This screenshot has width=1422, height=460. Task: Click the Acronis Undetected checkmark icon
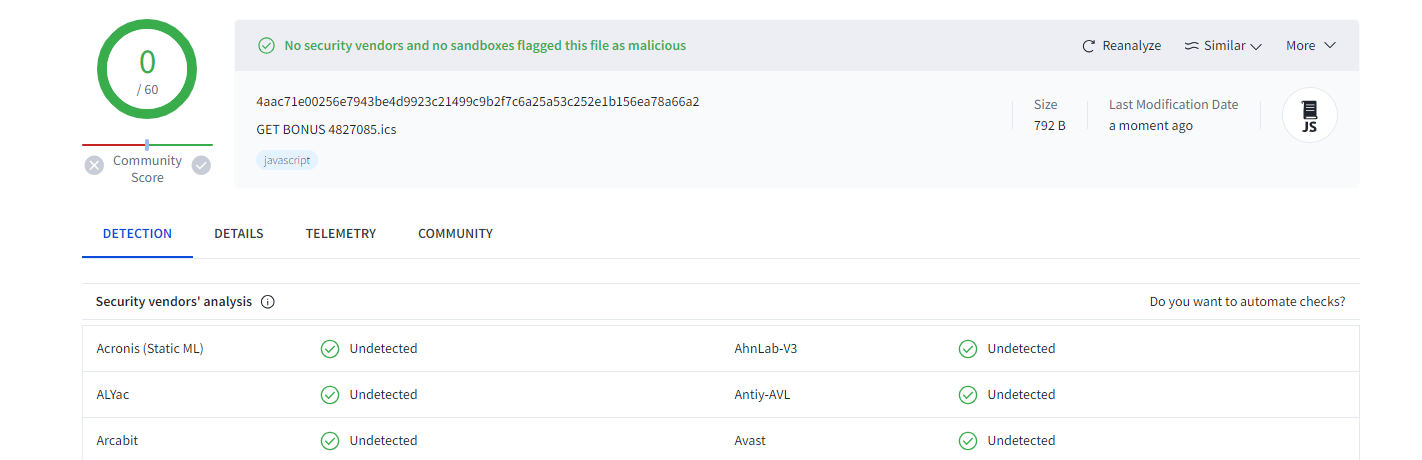[330, 349]
